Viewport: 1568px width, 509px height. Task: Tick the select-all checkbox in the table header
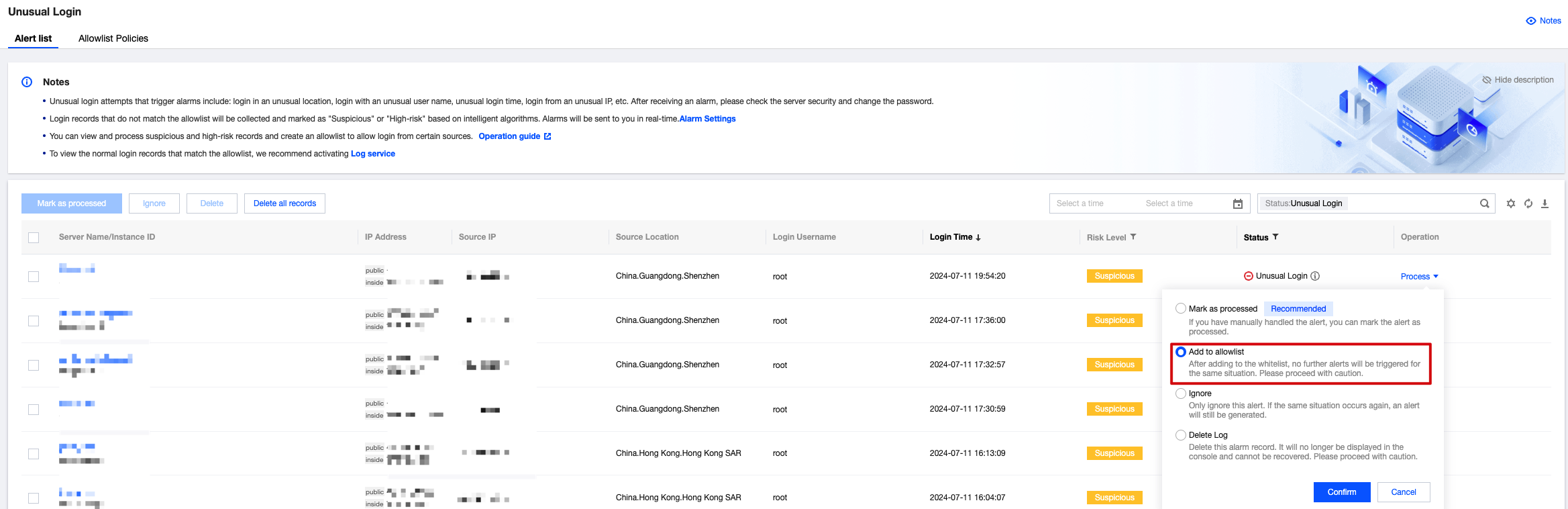coord(34,238)
